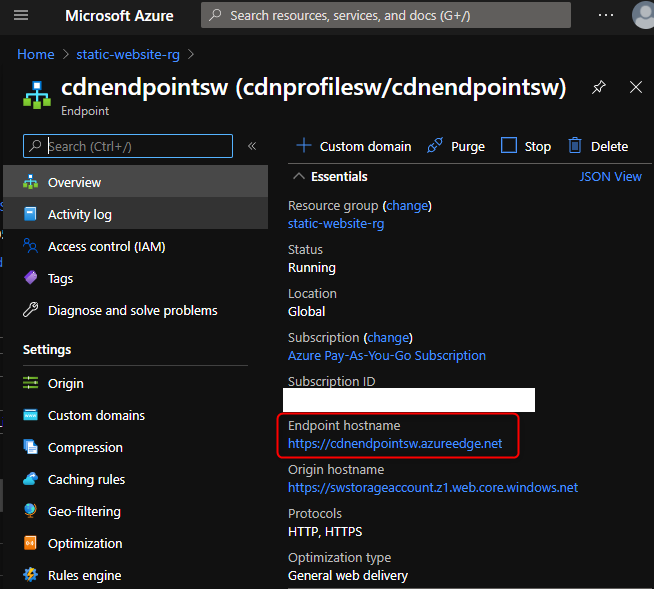Open the Activity log menu item
The width and height of the screenshot is (654, 589).
pyautogui.click(x=79, y=214)
